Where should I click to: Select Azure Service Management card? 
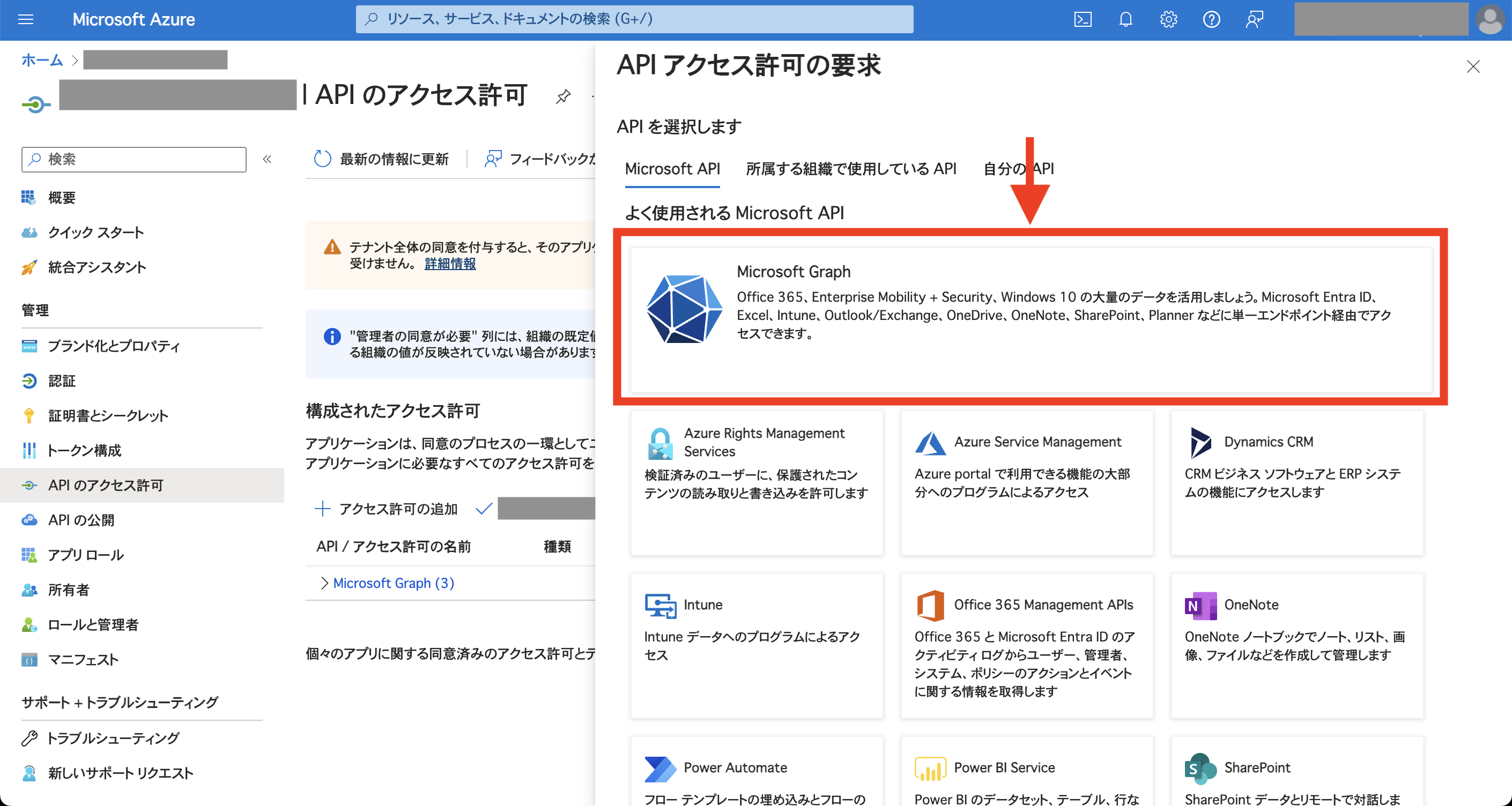pyautogui.click(x=1027, y=482)
